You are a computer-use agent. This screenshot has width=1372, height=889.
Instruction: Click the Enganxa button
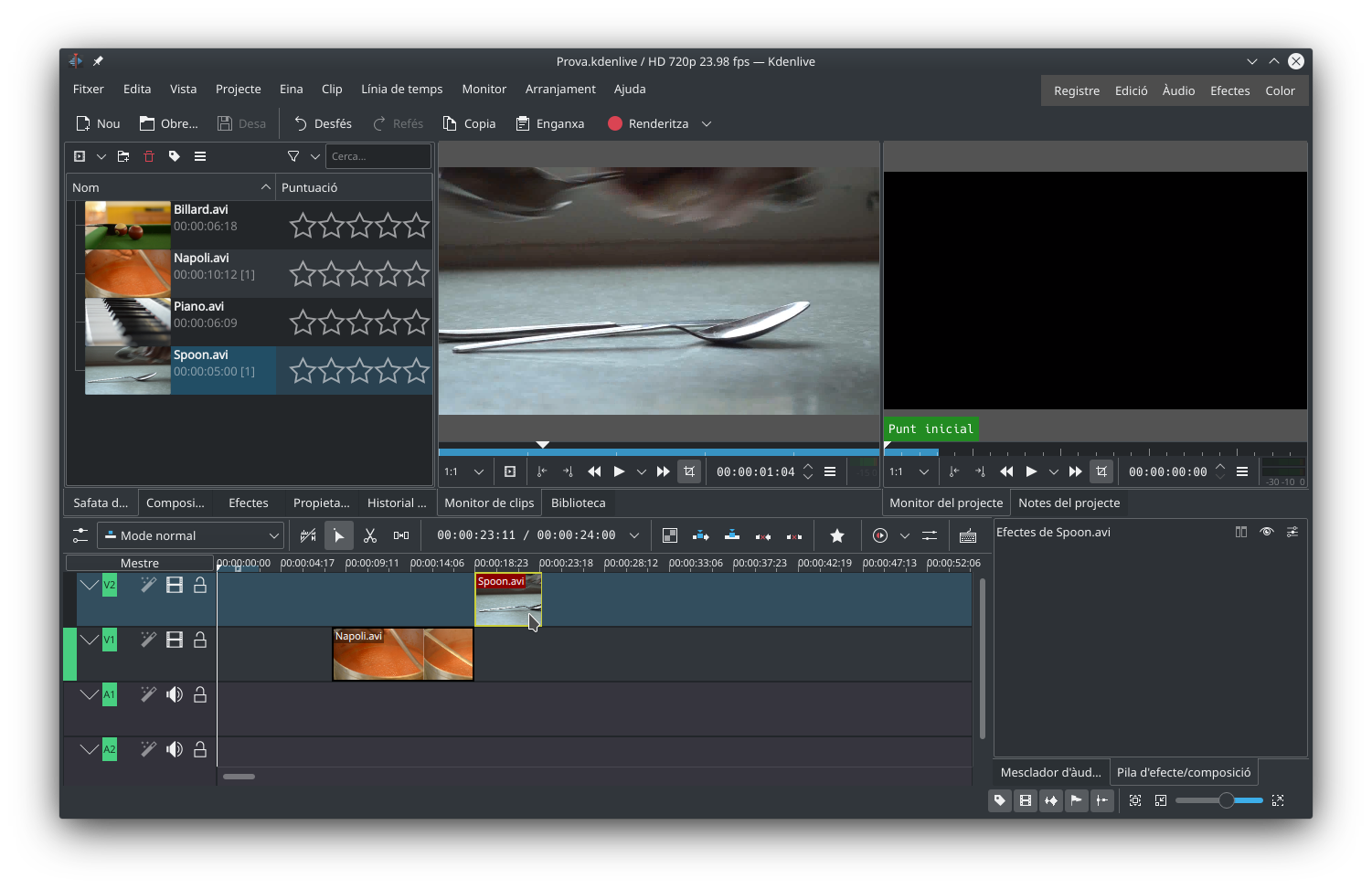click(x=550, y=124)
